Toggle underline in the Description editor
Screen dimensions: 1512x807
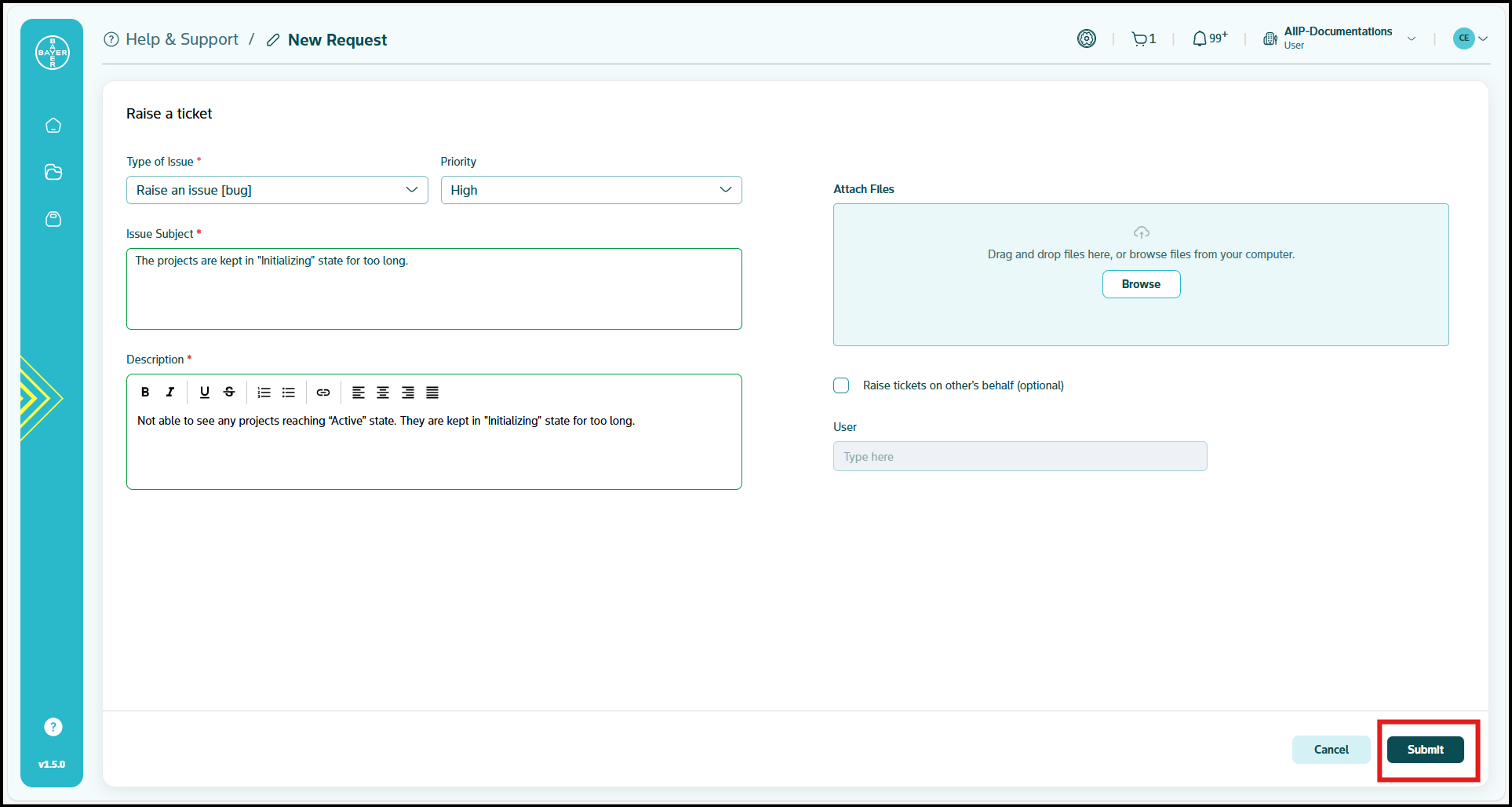click(204, 392)
